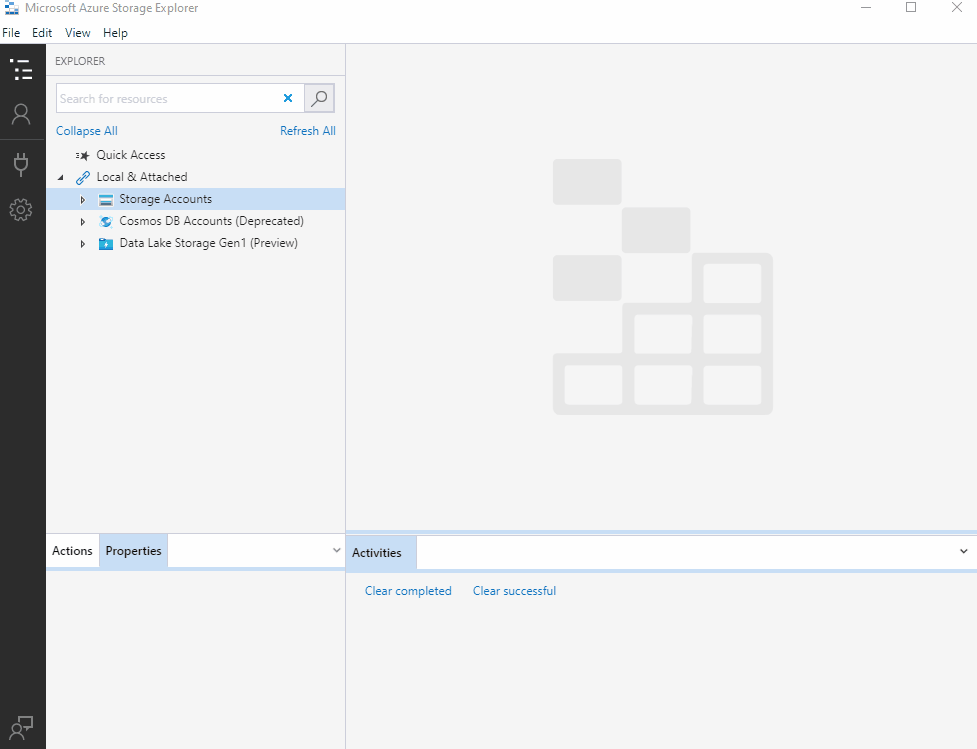The width and height of the screenshot is (977, 749).
Task: Click the Storage Accounts icon
Action: pos(106,199)
